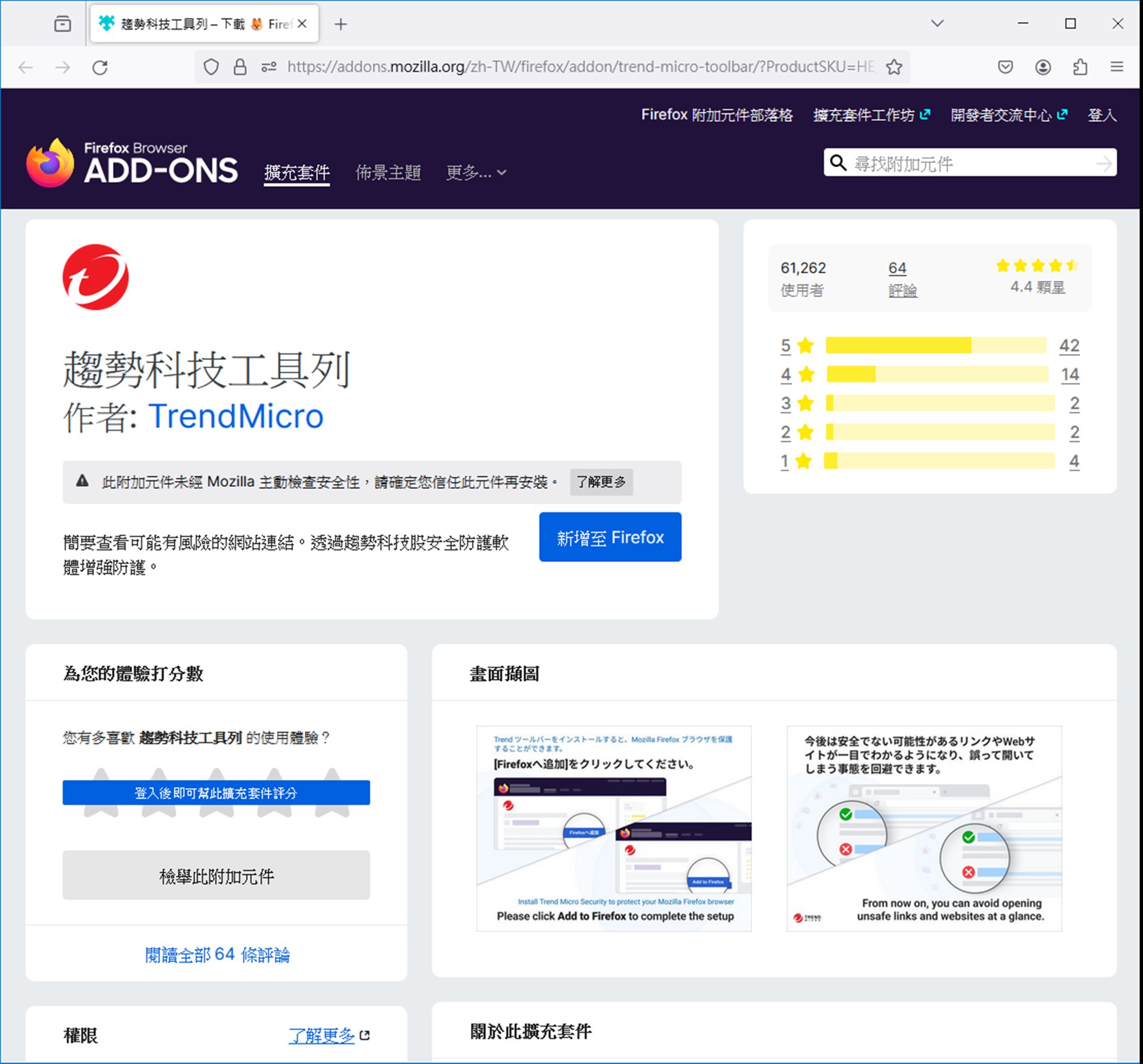
Task: Open Firefox 附加元件部落格 link
Action: 717,115
